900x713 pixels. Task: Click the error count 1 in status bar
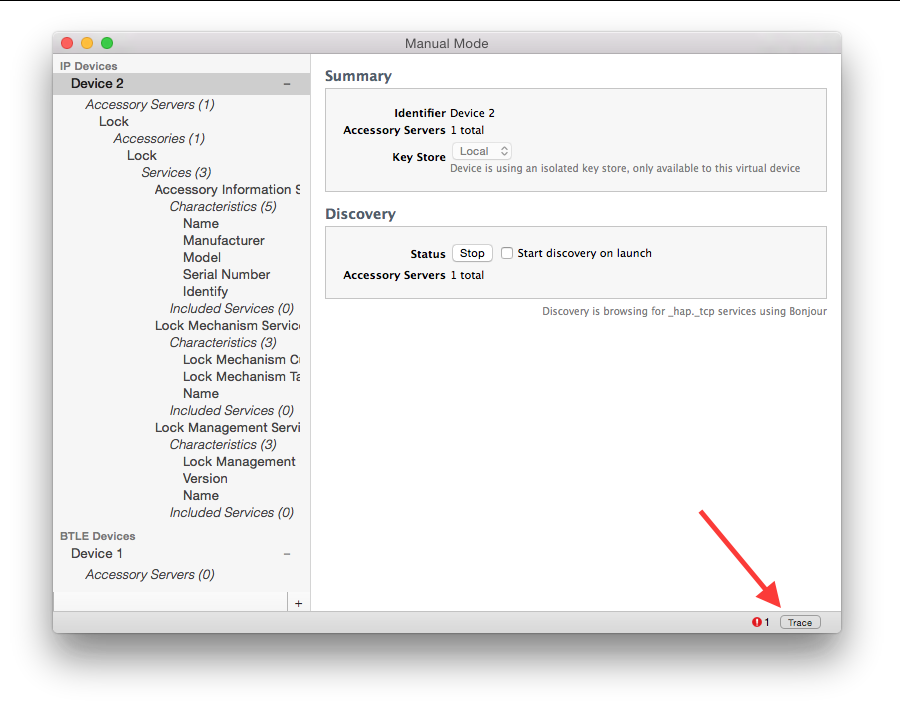[x=767, y=622]
